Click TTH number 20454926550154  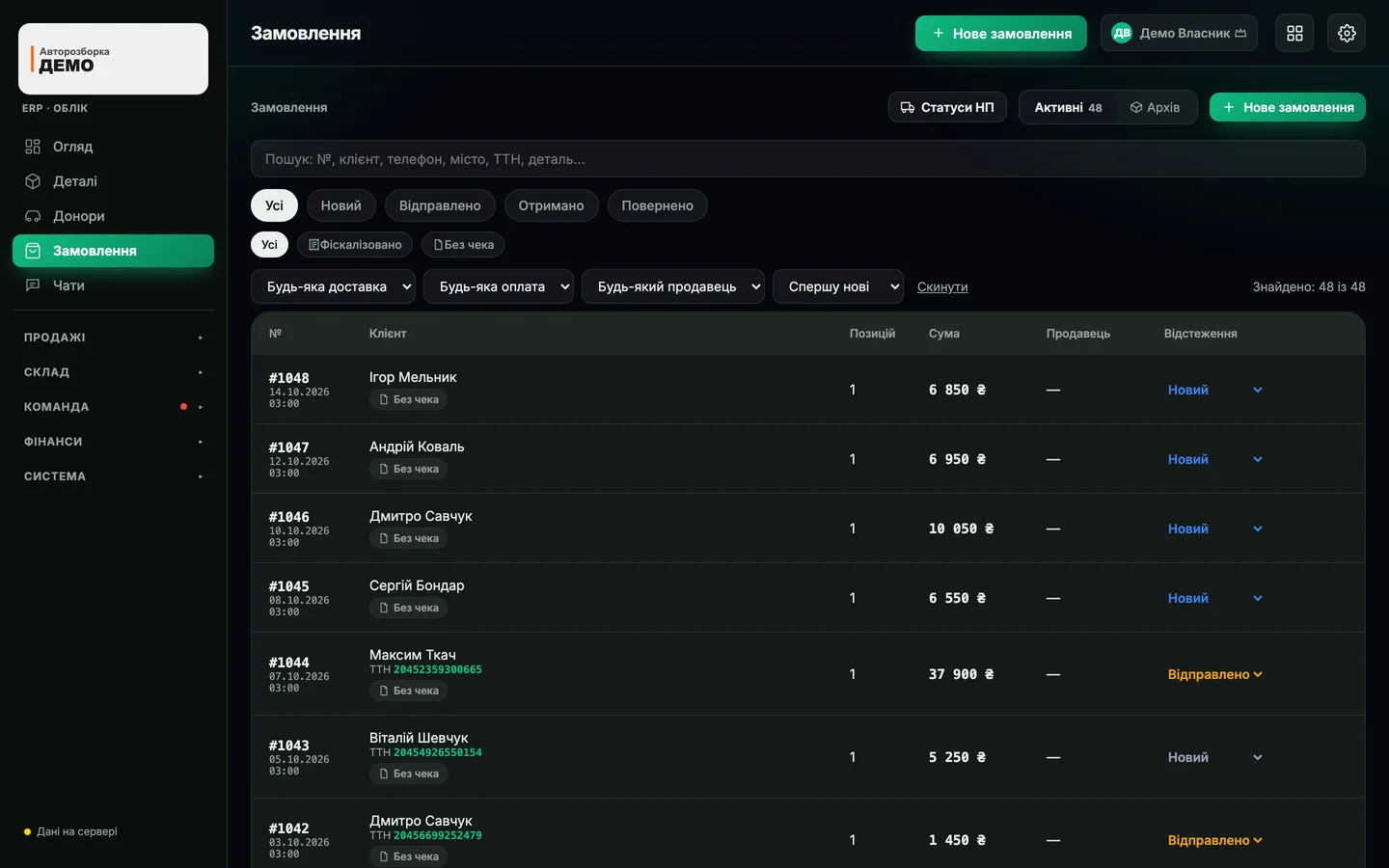pyautogui.click(x=438, y=752)
